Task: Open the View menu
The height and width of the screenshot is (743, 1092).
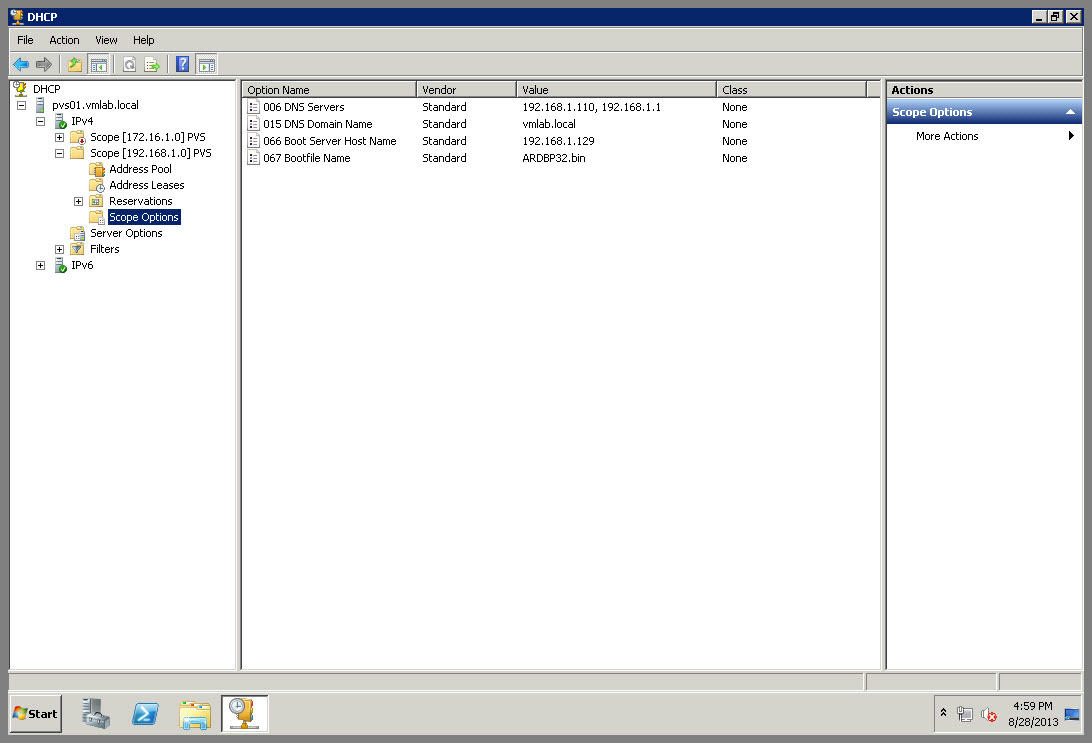Action: 106,40
